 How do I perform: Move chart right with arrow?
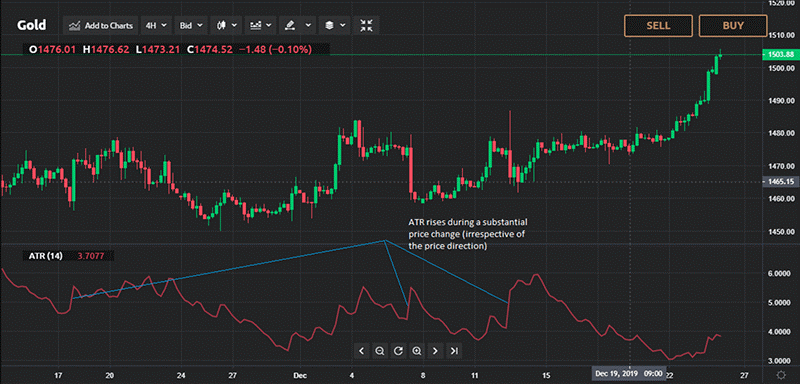coord(435,350)
